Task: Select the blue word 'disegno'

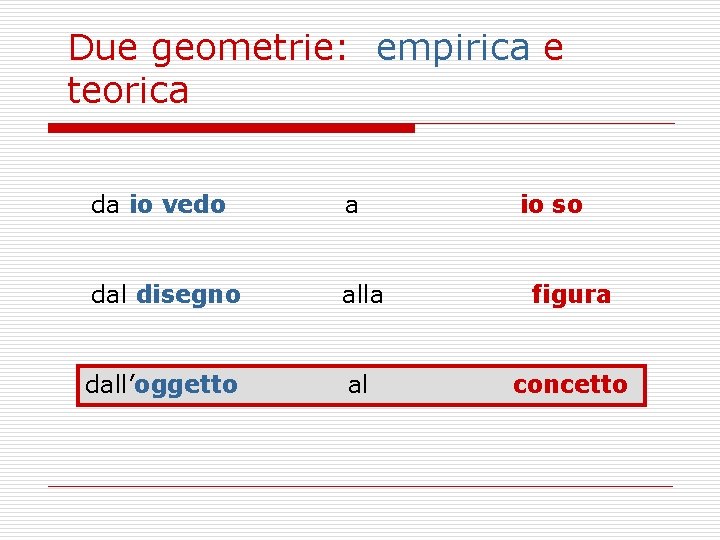Action: pyautogui.click(x=189, y=296)
